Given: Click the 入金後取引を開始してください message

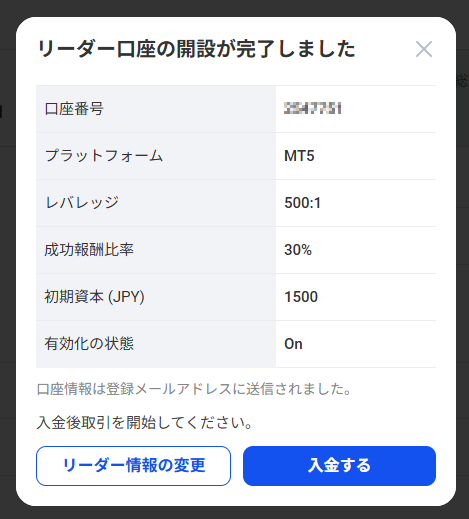Looking at the screenshot, I should 144,423.
